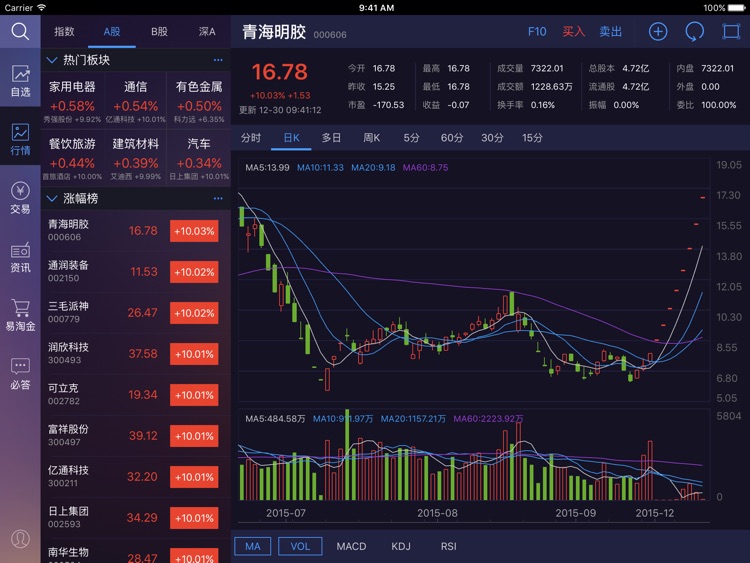
Task: Switch to the A股 tab
Action: tap(112, 32)
